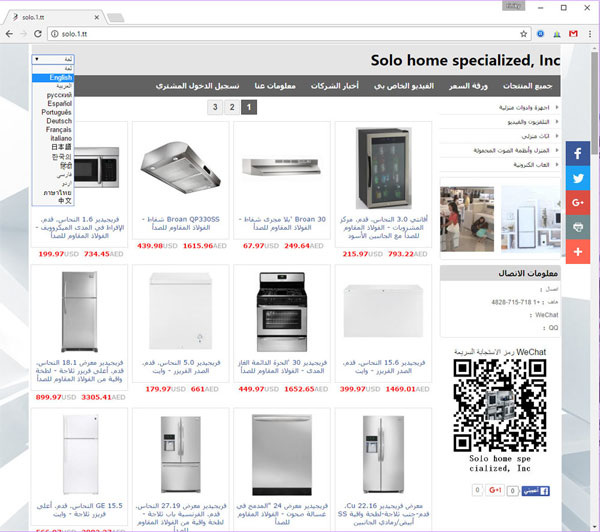Go to page 2 of products
The width and height of the screenshot is (600, 532).
click(x=232, y=107)
